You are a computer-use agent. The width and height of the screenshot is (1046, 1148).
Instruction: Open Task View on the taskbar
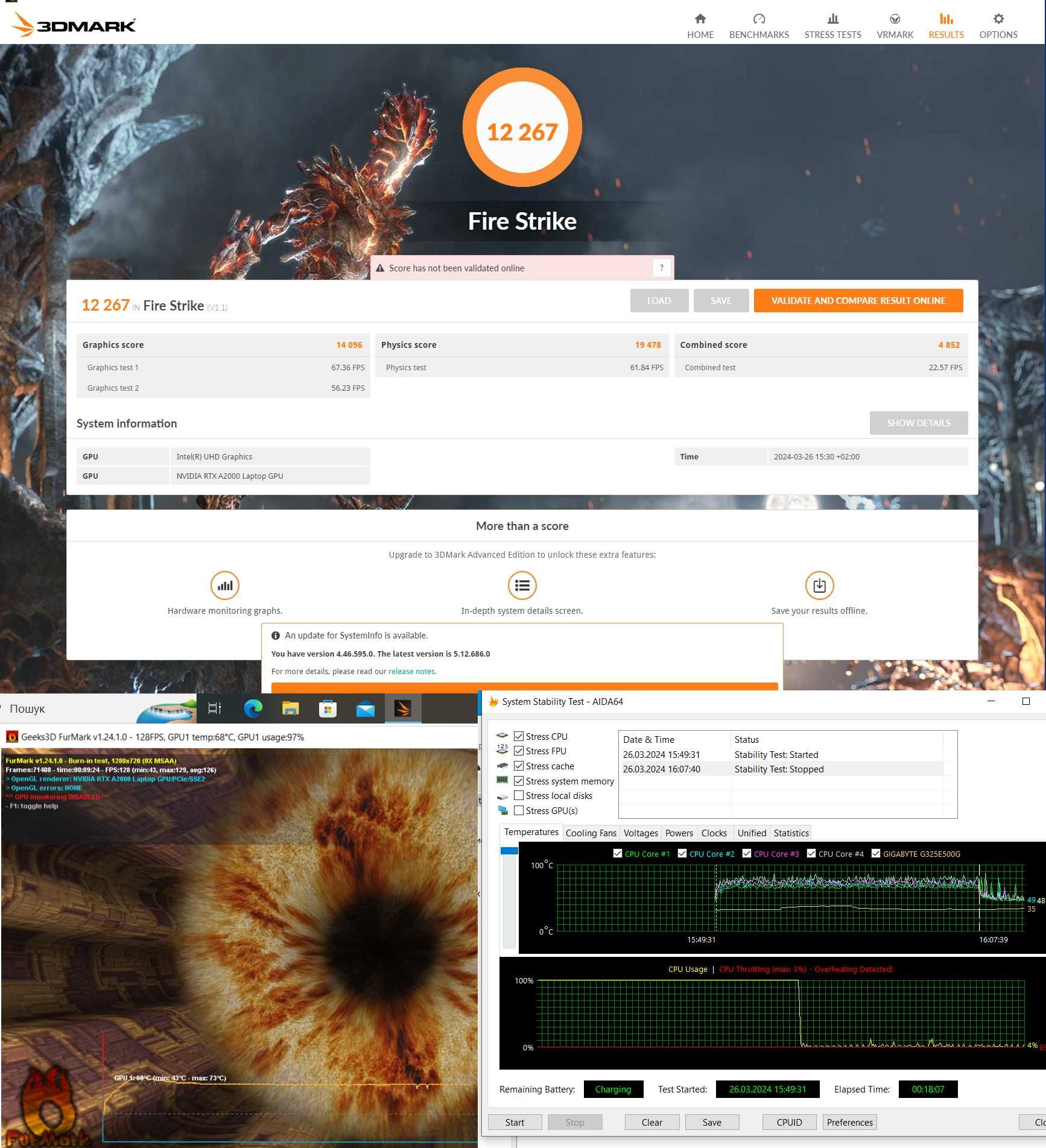point(215,708)
